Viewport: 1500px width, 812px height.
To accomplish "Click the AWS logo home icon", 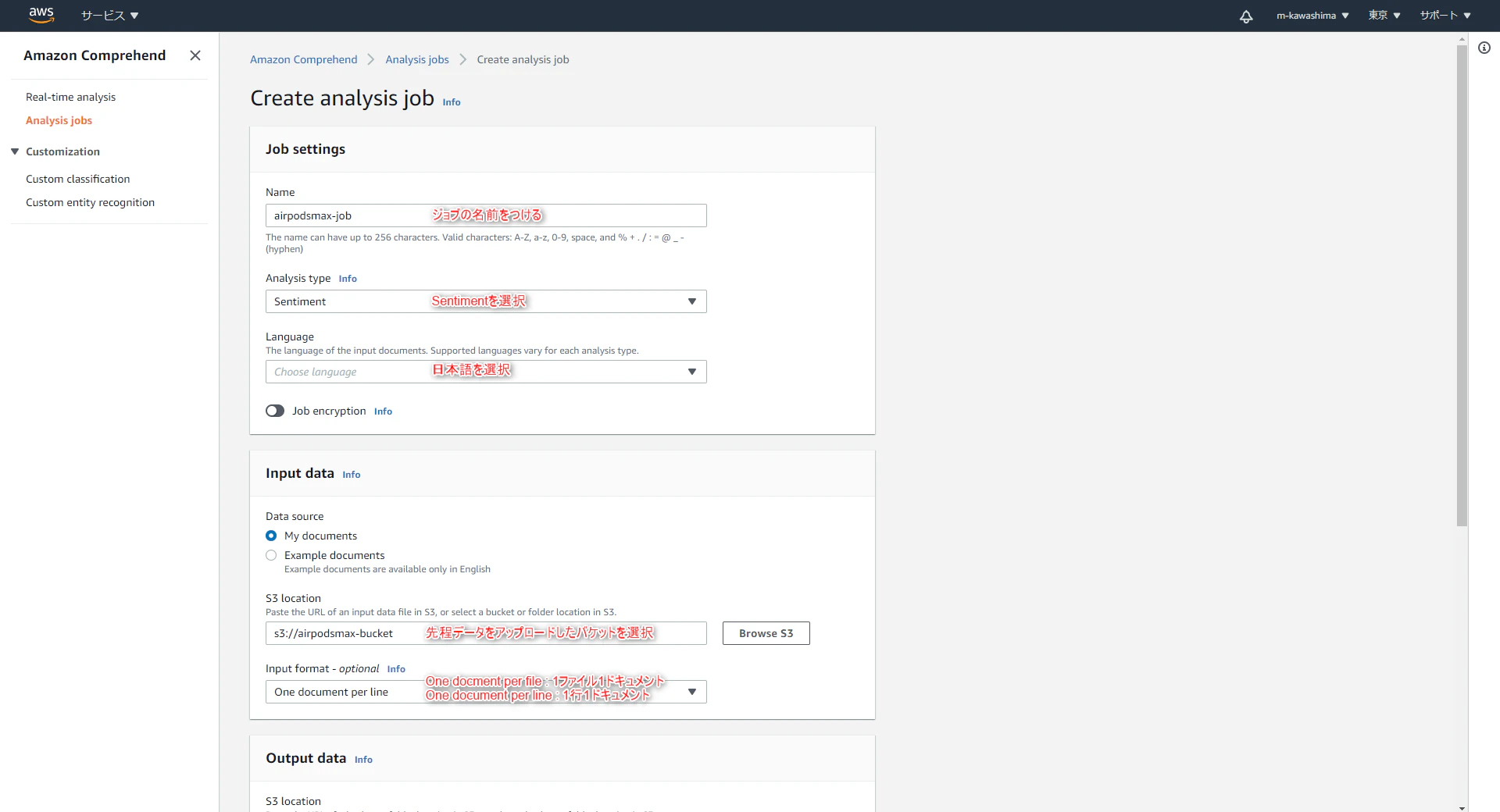I will pyautogui.click(x=41, y=15).
